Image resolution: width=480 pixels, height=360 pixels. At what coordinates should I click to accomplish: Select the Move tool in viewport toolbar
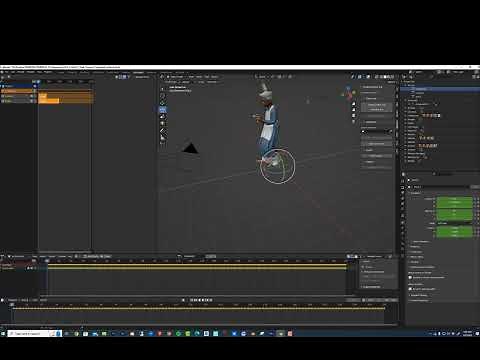162,103
